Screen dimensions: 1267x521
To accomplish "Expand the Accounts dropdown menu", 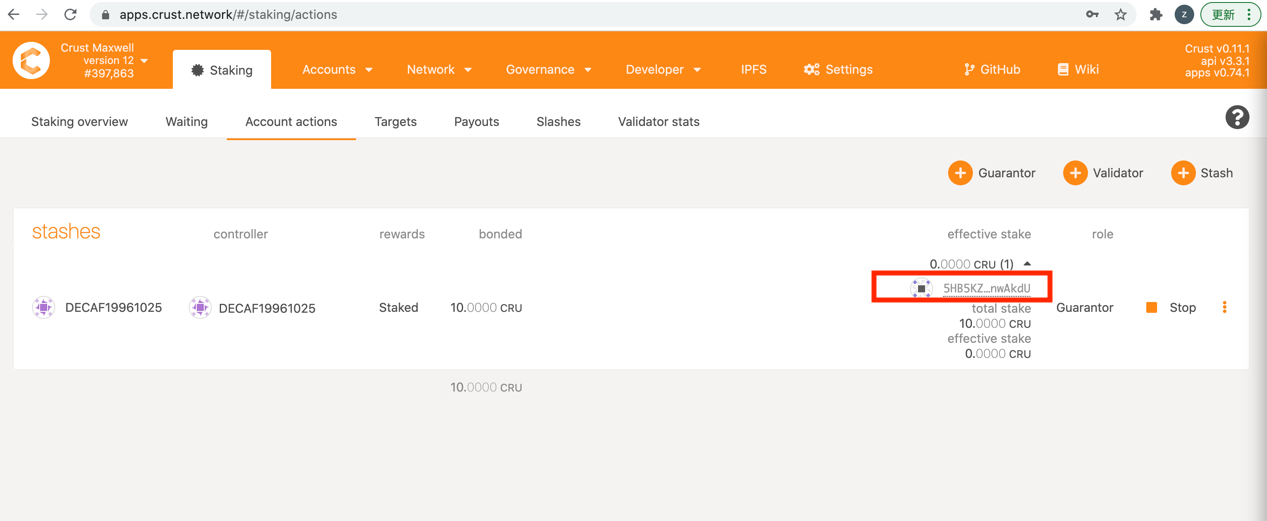I will click(x=337, y=70).
